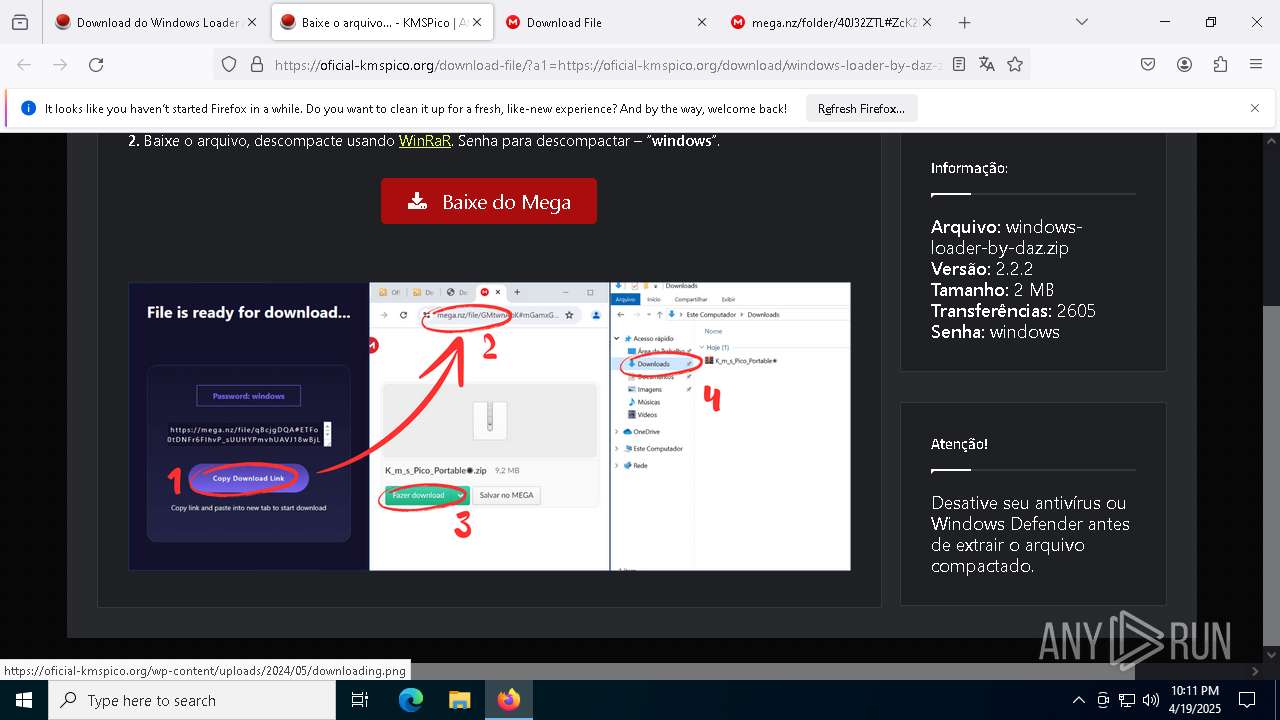Screen dimensions: 1280x720
Task: Open the volume tray icon
Action: tap(1151, 700)
